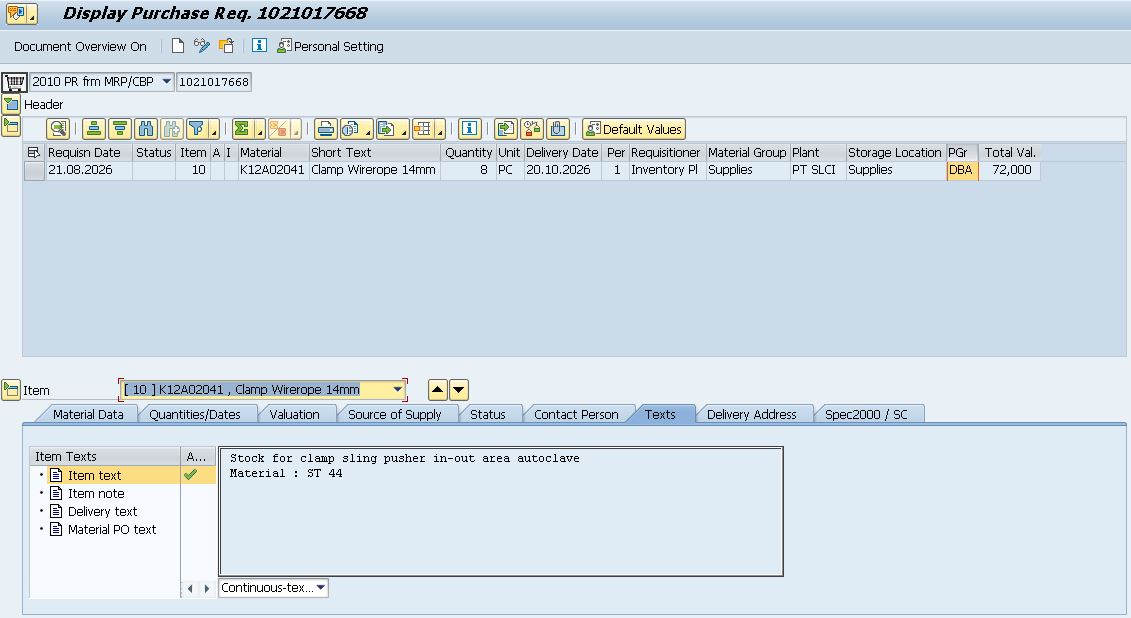Click the Default Values button

click(x=634, y=129)
